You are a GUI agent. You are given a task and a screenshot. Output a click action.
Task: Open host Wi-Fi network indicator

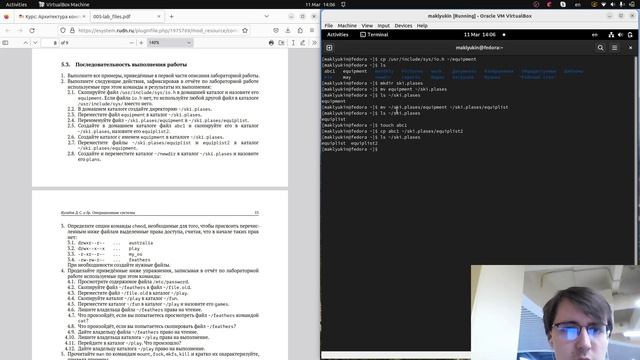click(604, 4)
